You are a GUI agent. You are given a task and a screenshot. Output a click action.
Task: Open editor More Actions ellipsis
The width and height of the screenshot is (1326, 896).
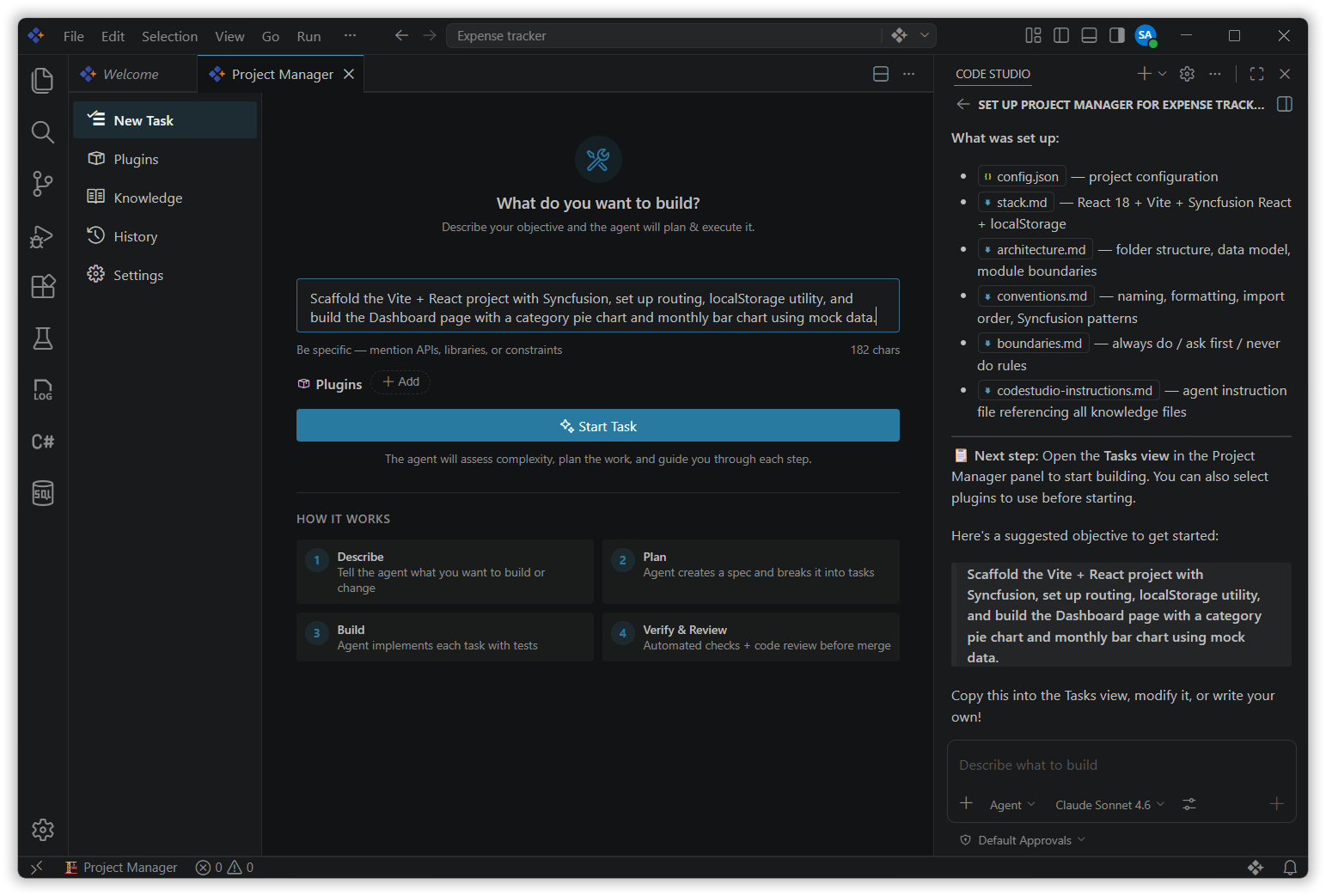pos(908,74)
